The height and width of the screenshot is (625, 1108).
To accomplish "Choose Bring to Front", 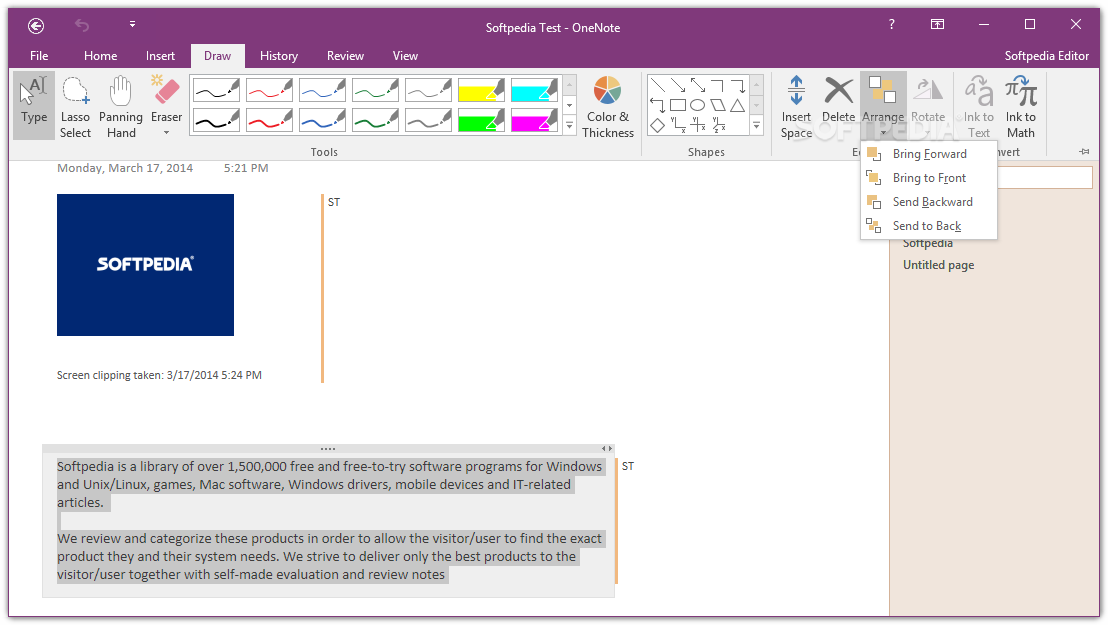I will tap(929, 178).
